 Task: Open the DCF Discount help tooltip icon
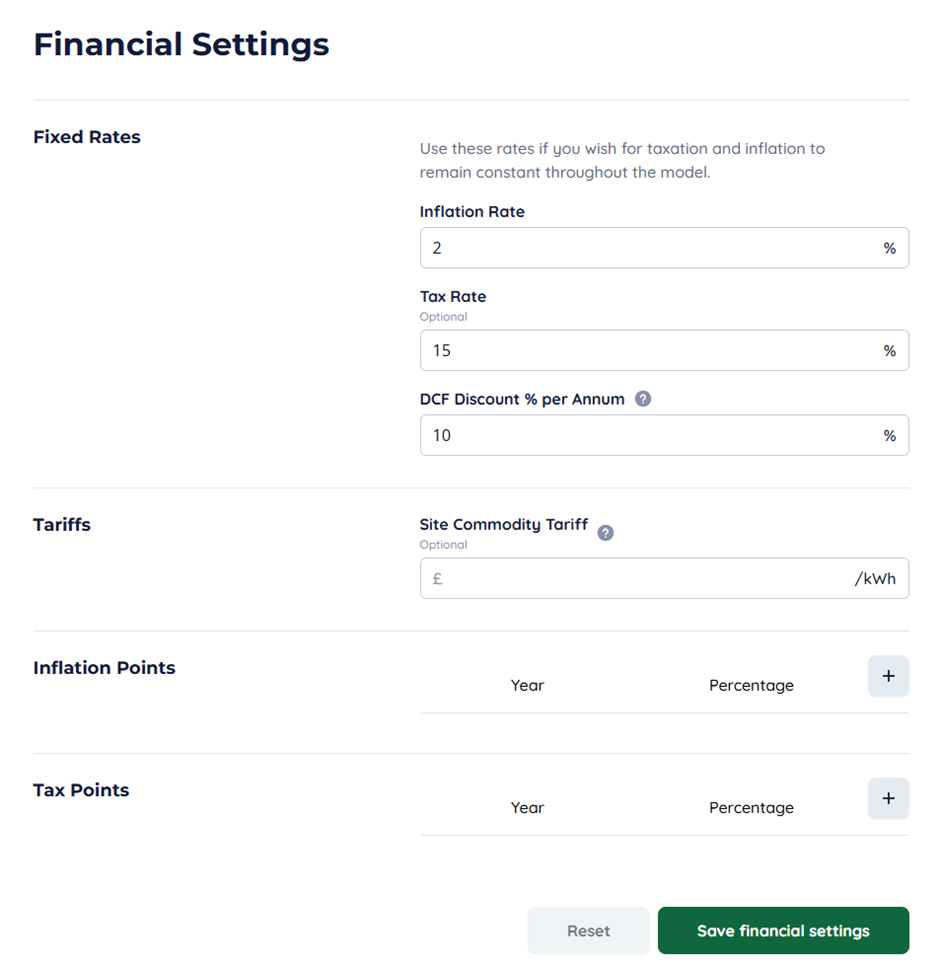click(642, 398)
